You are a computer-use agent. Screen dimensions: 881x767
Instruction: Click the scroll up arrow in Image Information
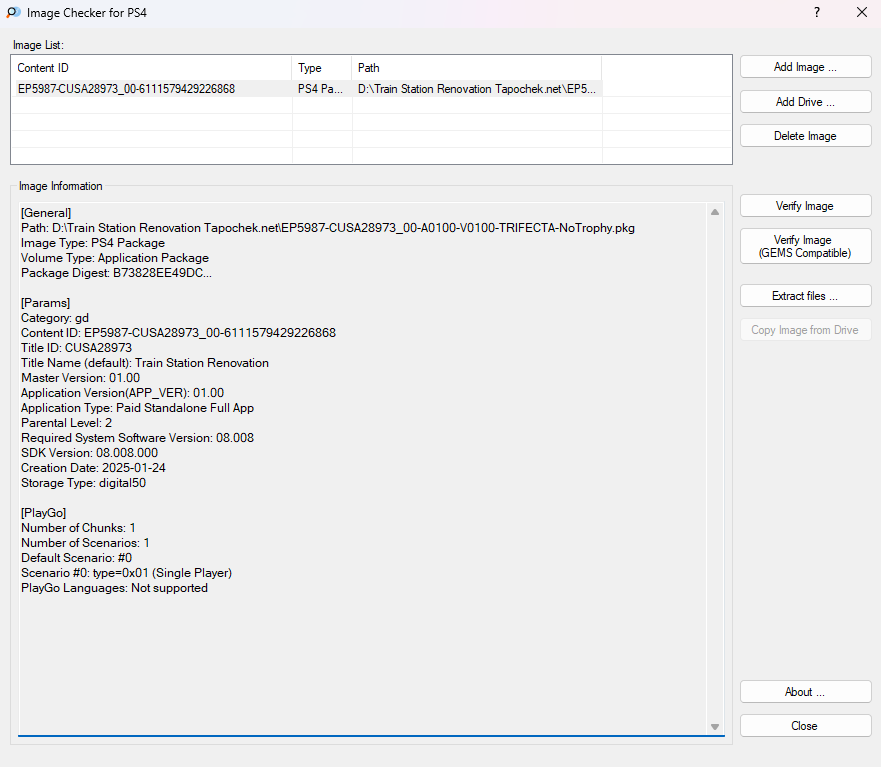point(715,212)
